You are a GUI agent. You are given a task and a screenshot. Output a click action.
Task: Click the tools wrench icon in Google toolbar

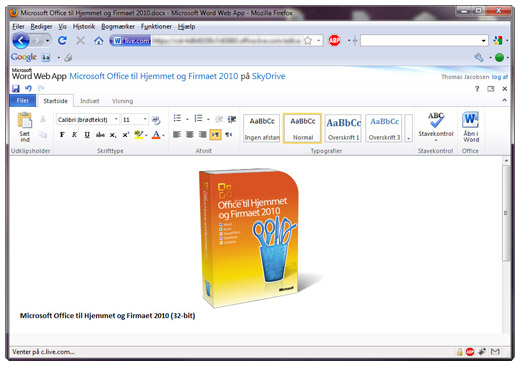(479, 57)
